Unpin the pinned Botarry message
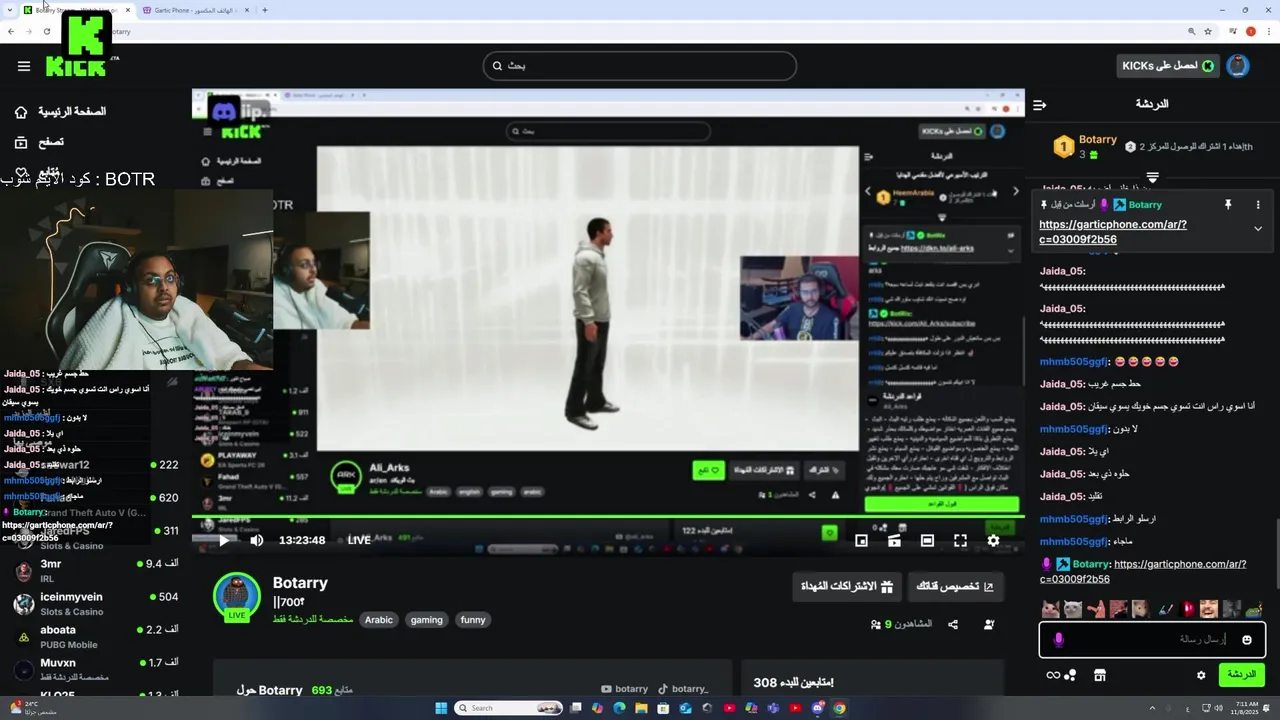The width and height of the screenshot is (1280, 720). (1228, 204)
